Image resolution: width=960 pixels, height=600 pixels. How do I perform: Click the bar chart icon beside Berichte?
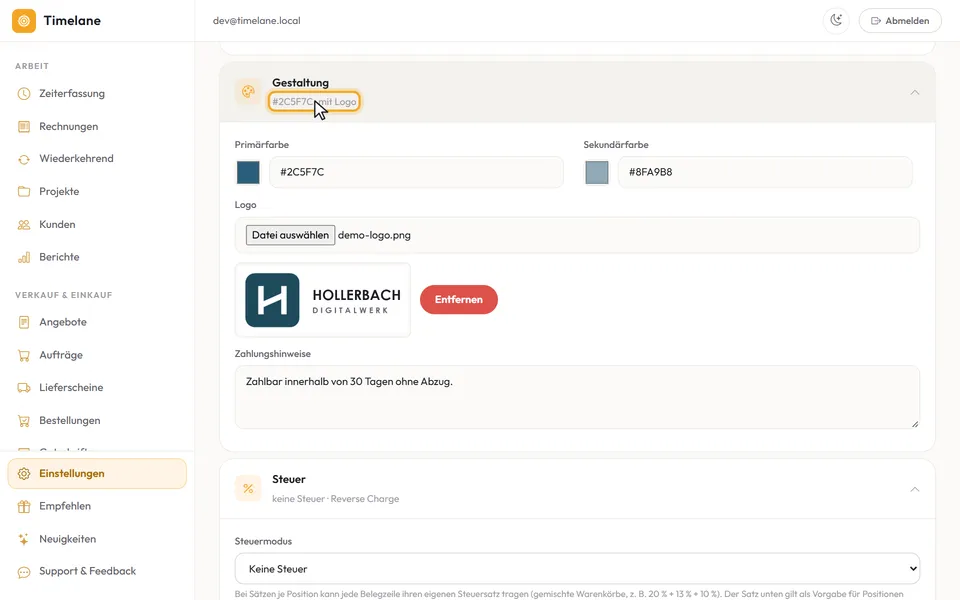(24, 257)
